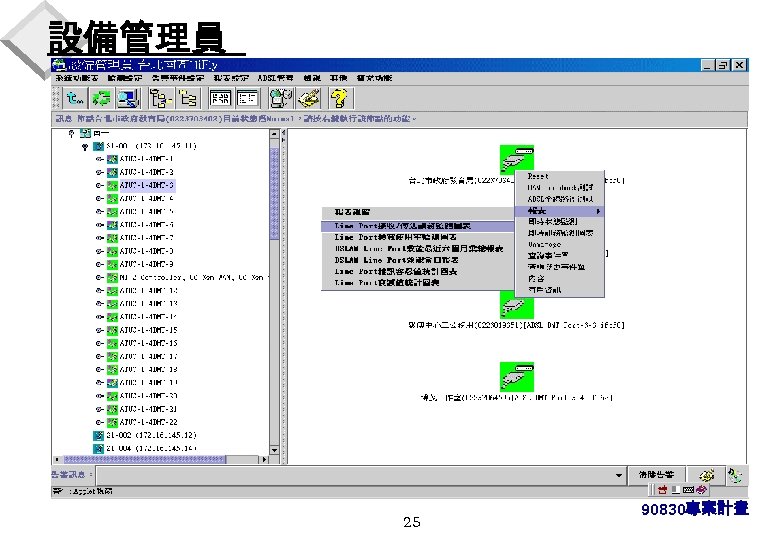The height and width of the screenshot is (540, 780).
Task: Expand the NT-2 Controller tree node
Action: tap(99, 277)
